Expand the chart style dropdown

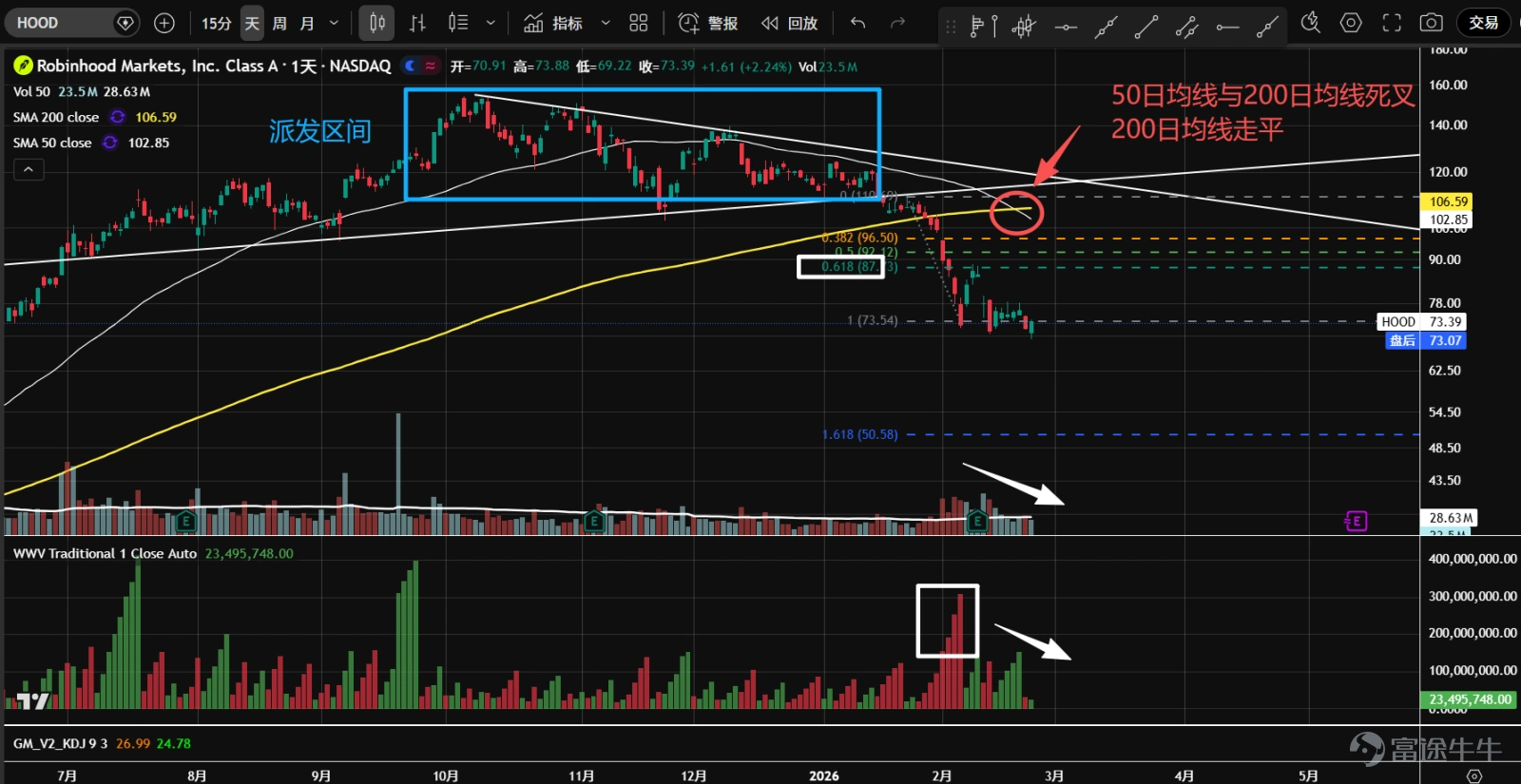[491, 23]
